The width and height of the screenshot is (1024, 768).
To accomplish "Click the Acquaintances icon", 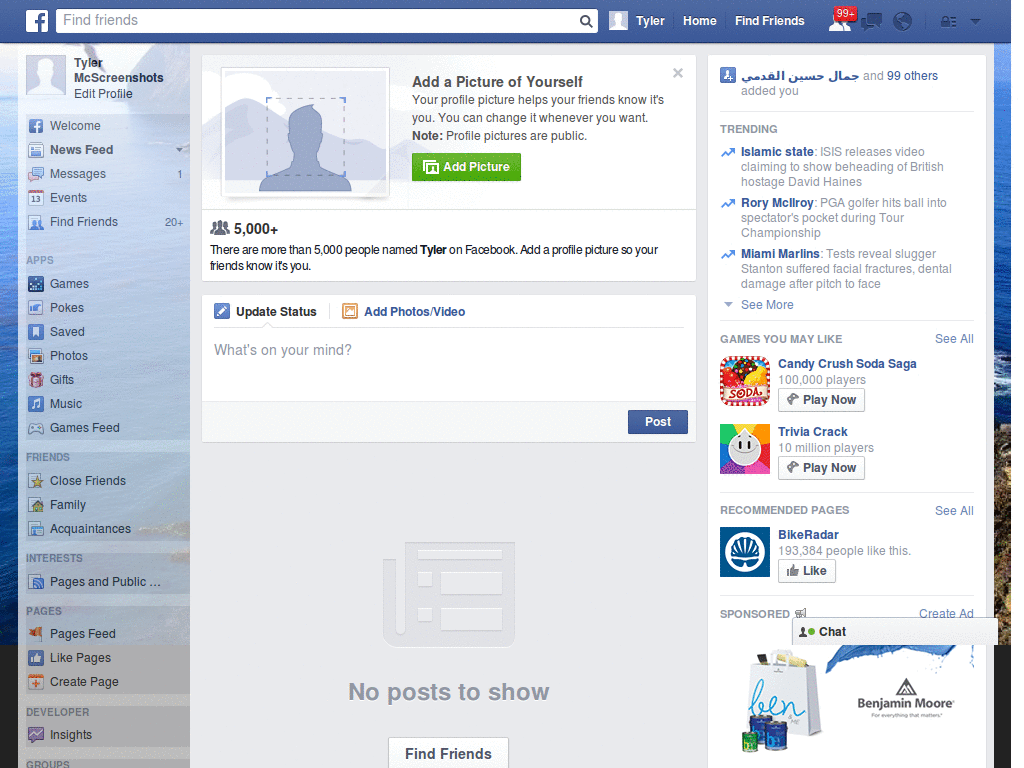I will coord(36,529).
